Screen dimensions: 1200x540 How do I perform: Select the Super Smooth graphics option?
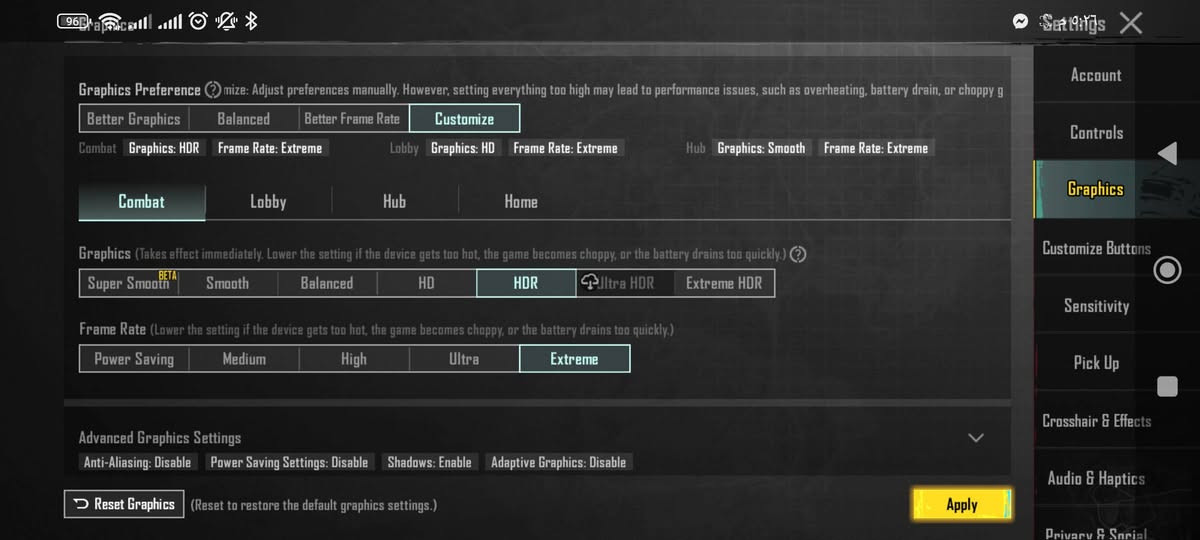pos(128,283)
